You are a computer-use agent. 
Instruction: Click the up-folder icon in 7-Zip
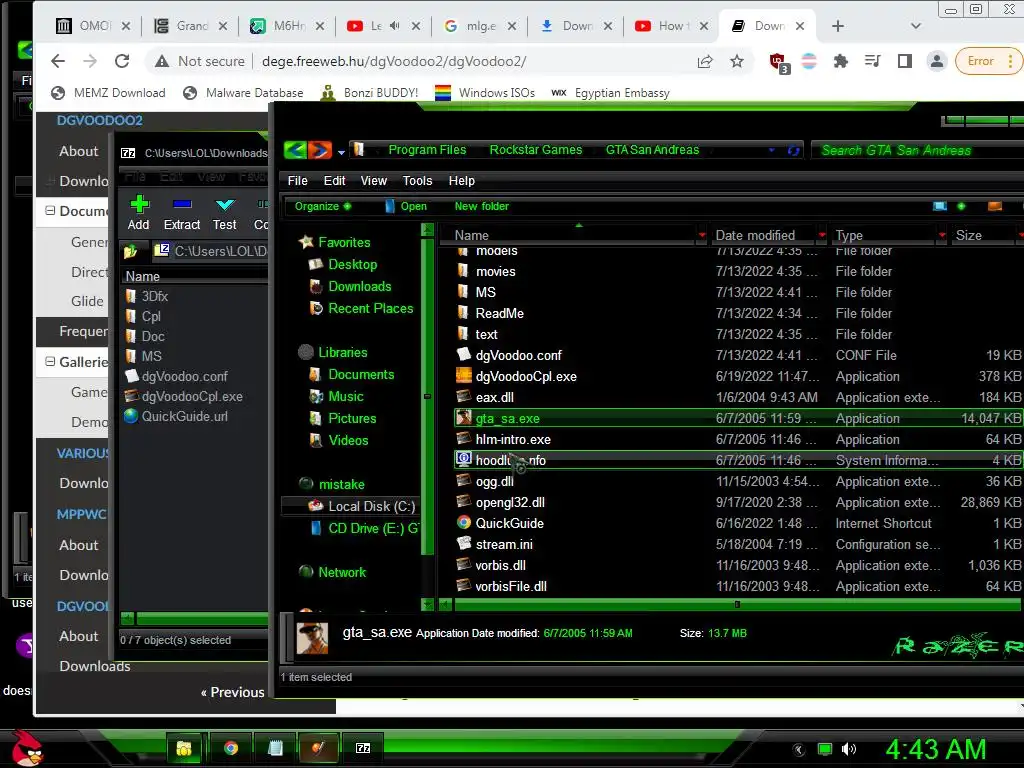[x=130, y=251]
